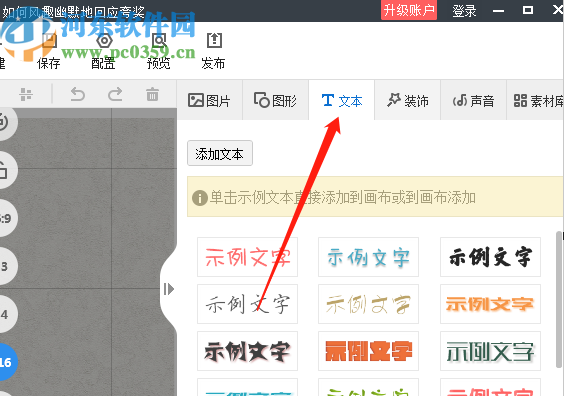Open the 装饰 (Decoration) tab

click(408, 100)
